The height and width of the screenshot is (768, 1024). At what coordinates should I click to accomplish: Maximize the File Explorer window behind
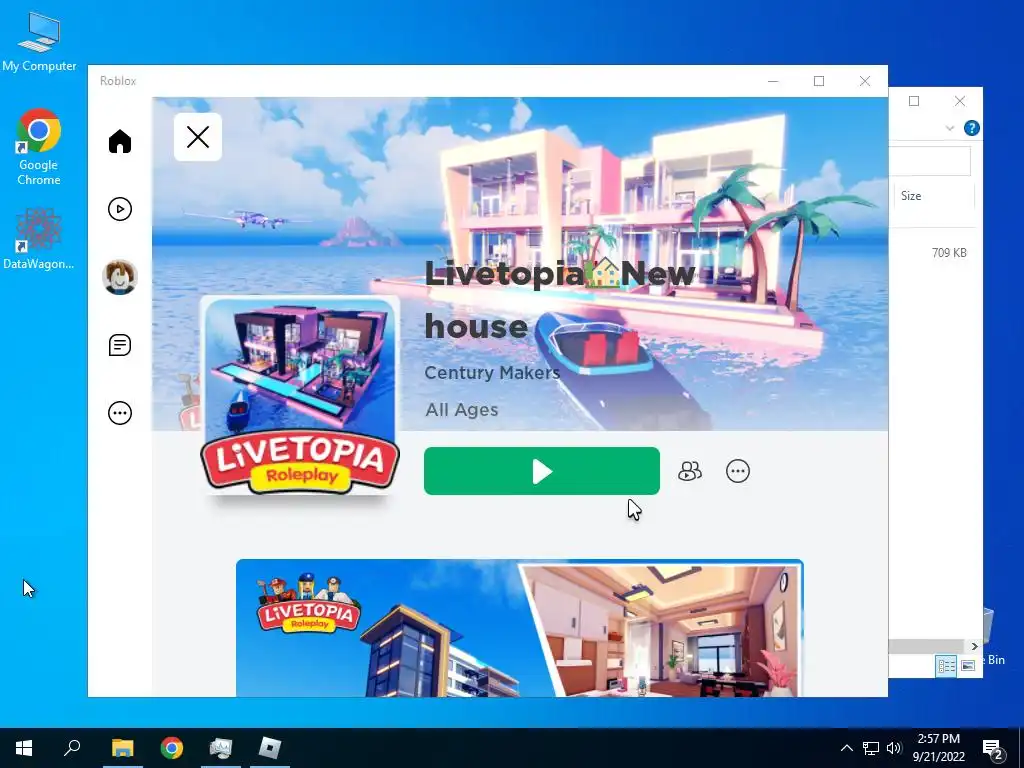point(914,101)
